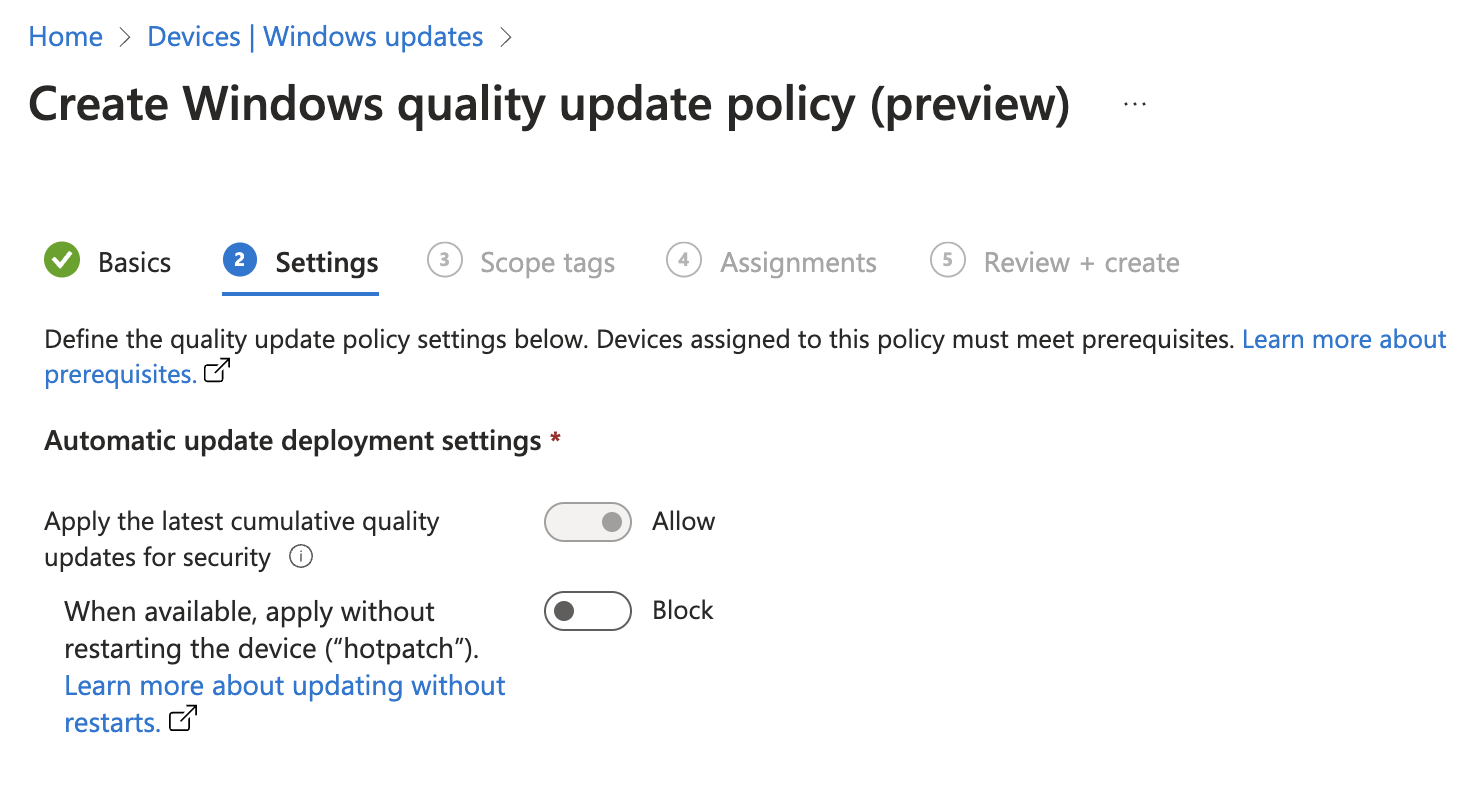Click the external link icon after prerequisites

click(217, 373)
